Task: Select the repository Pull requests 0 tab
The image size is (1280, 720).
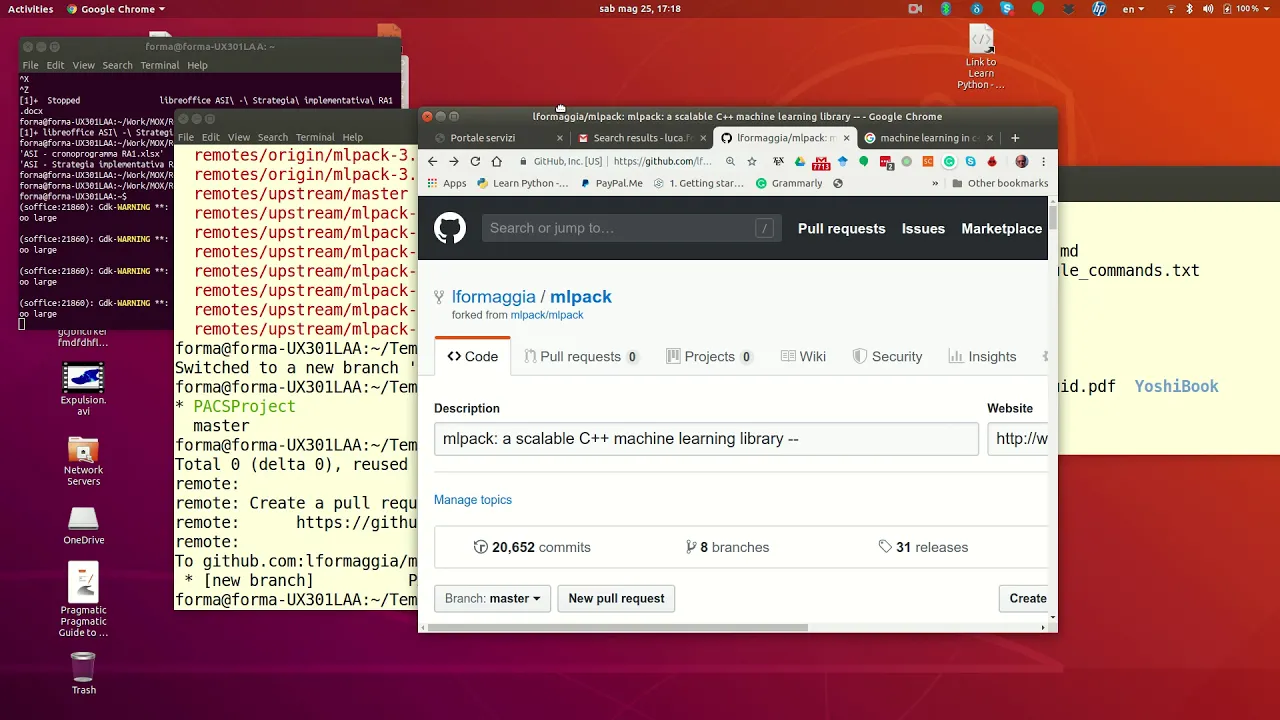Action: pyautogui.click(x=581, y=356)
